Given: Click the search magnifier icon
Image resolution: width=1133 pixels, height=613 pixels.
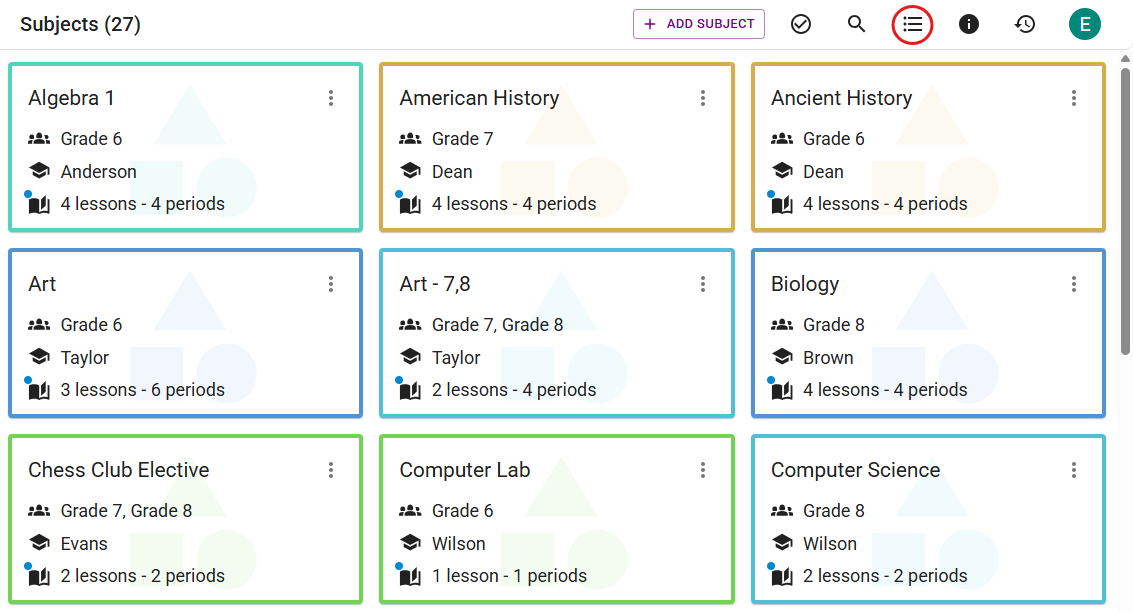Looking at the screenshot, I should click(x=856, y=24).
